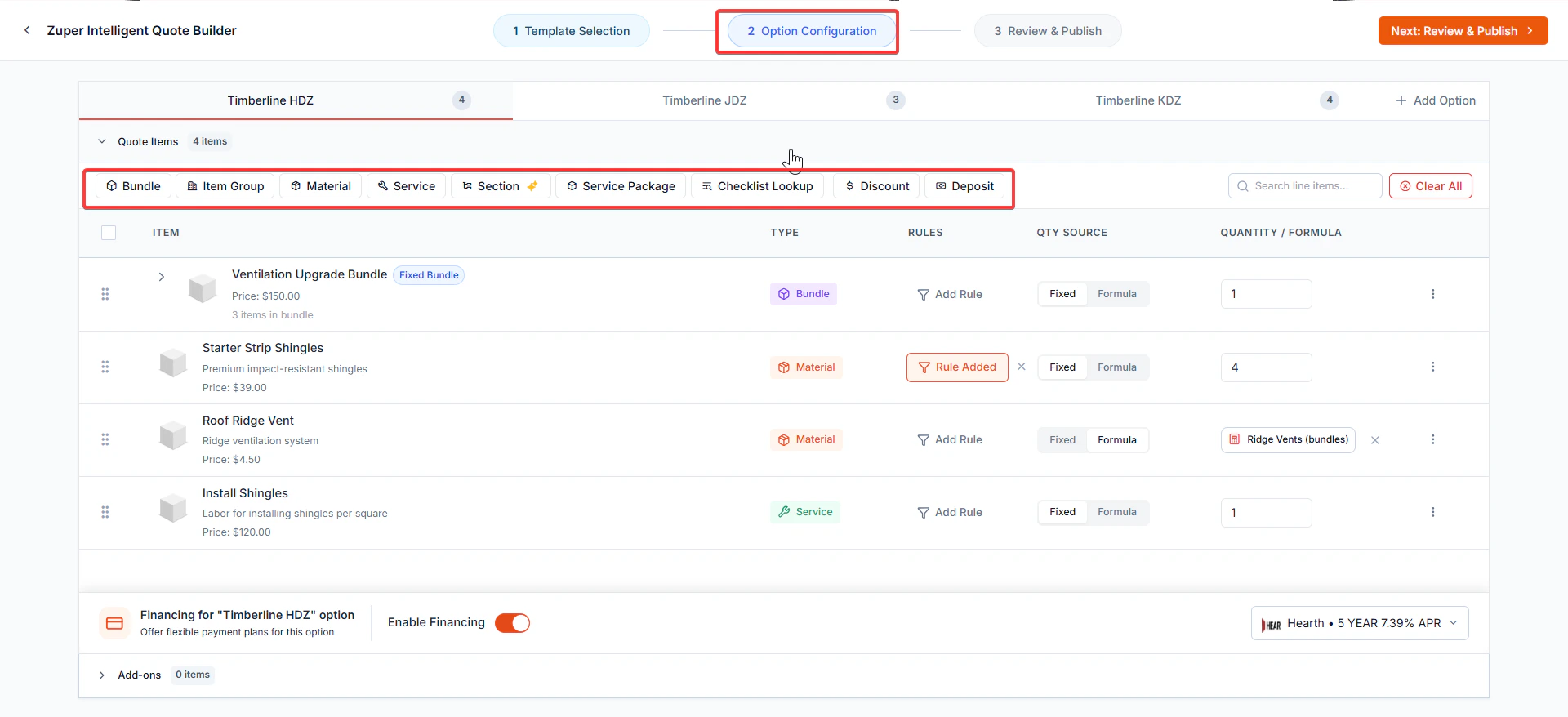The image size is (1568, 717).
Task: Open the Timberline HDZ option tab
Action: coord(296,100)
